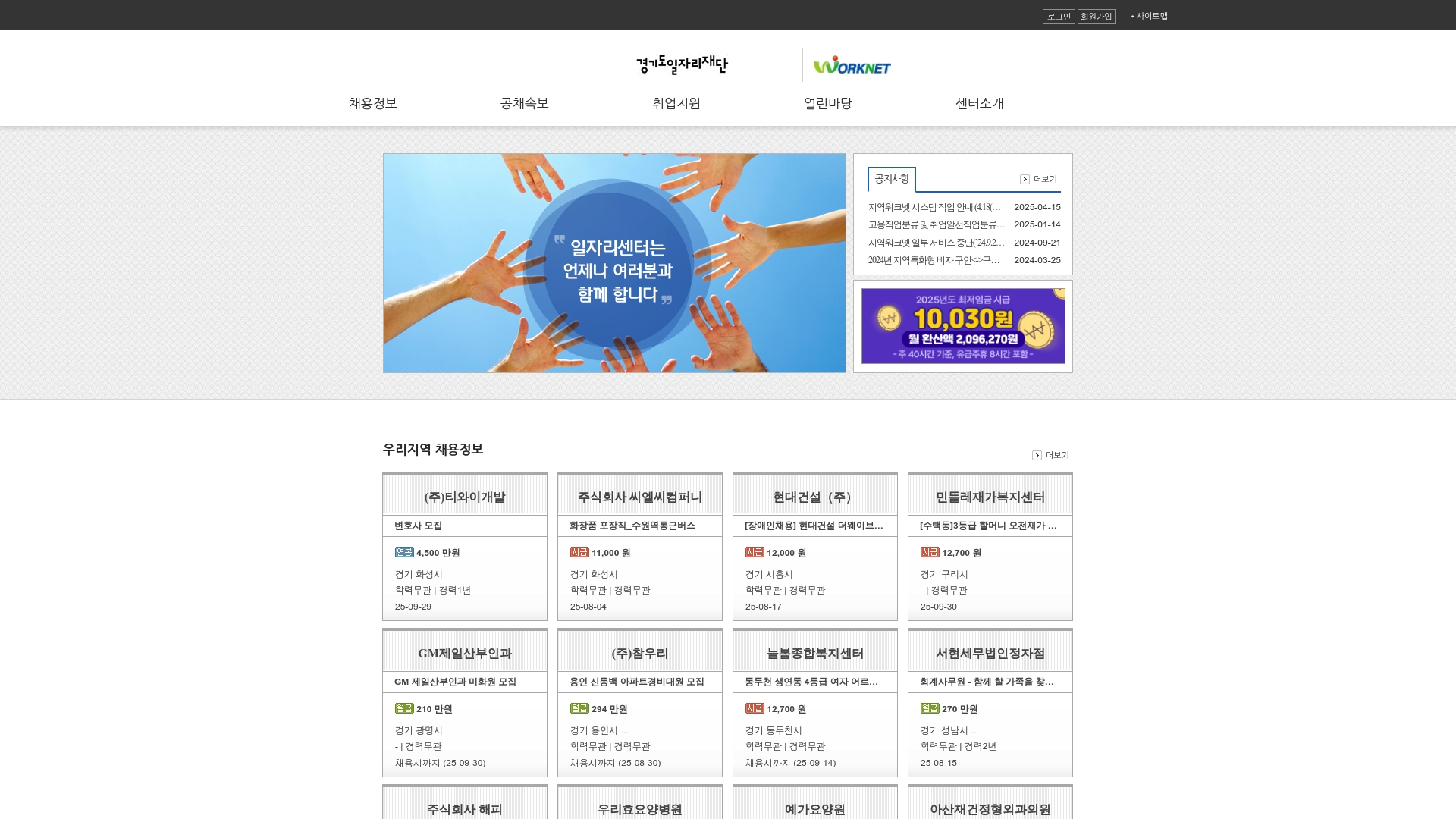Open the 취업지원 menu
Image resolution: width=1456 pixels, height=819 pixels.
[676, 103]
